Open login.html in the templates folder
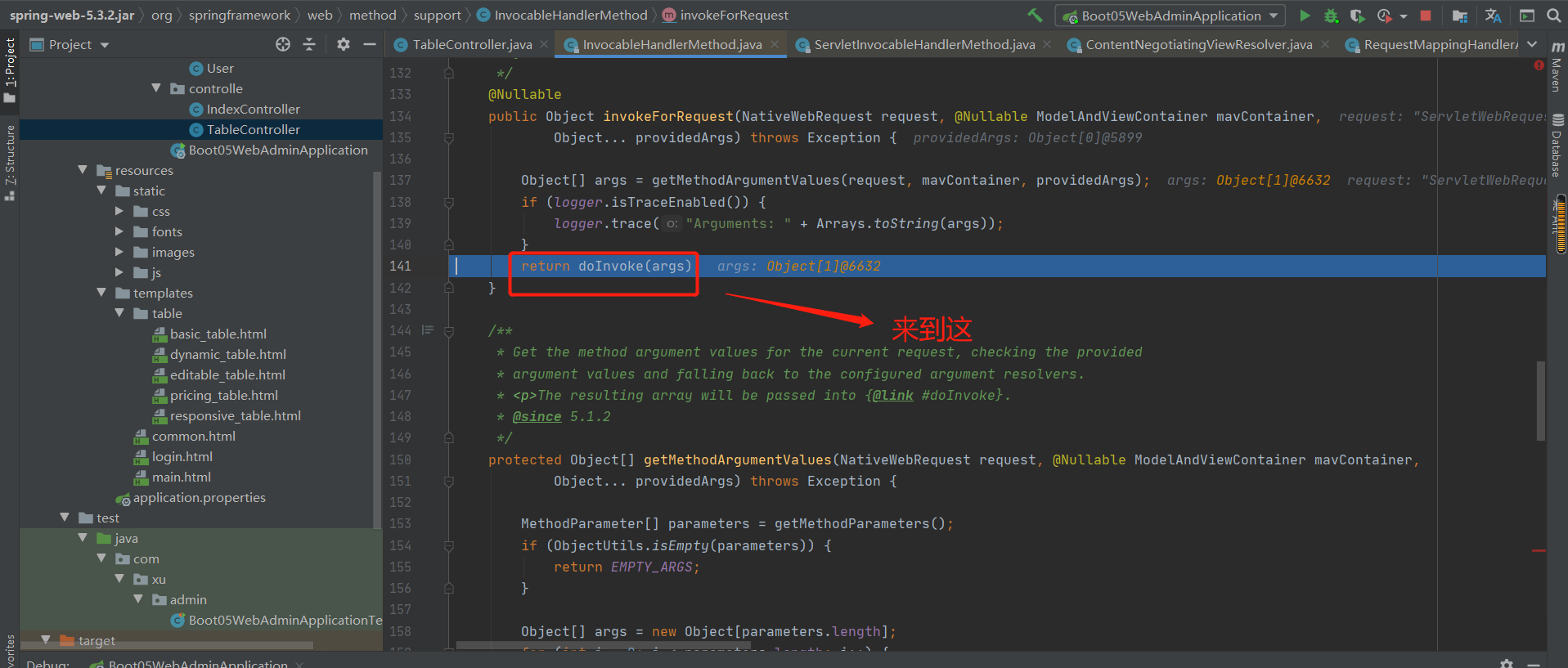Screen dimensions: 1568x668 click(x=182, y=457)
